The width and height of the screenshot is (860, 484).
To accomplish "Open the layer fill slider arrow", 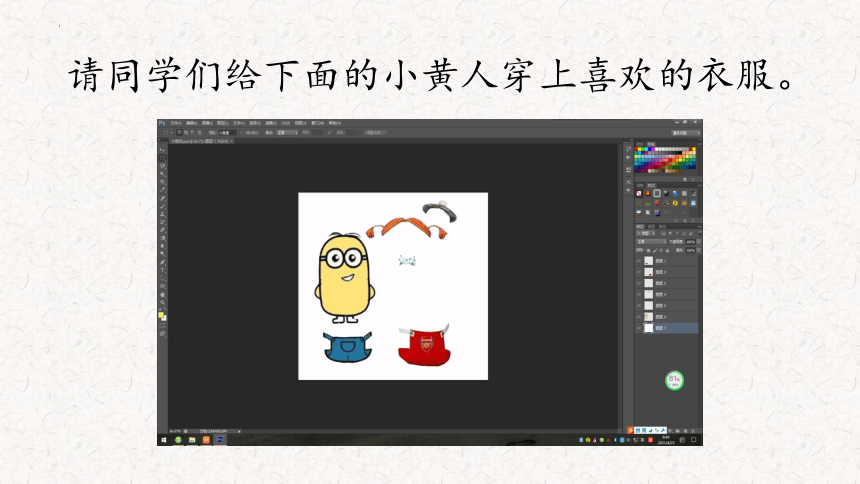I will coord(699,250).
